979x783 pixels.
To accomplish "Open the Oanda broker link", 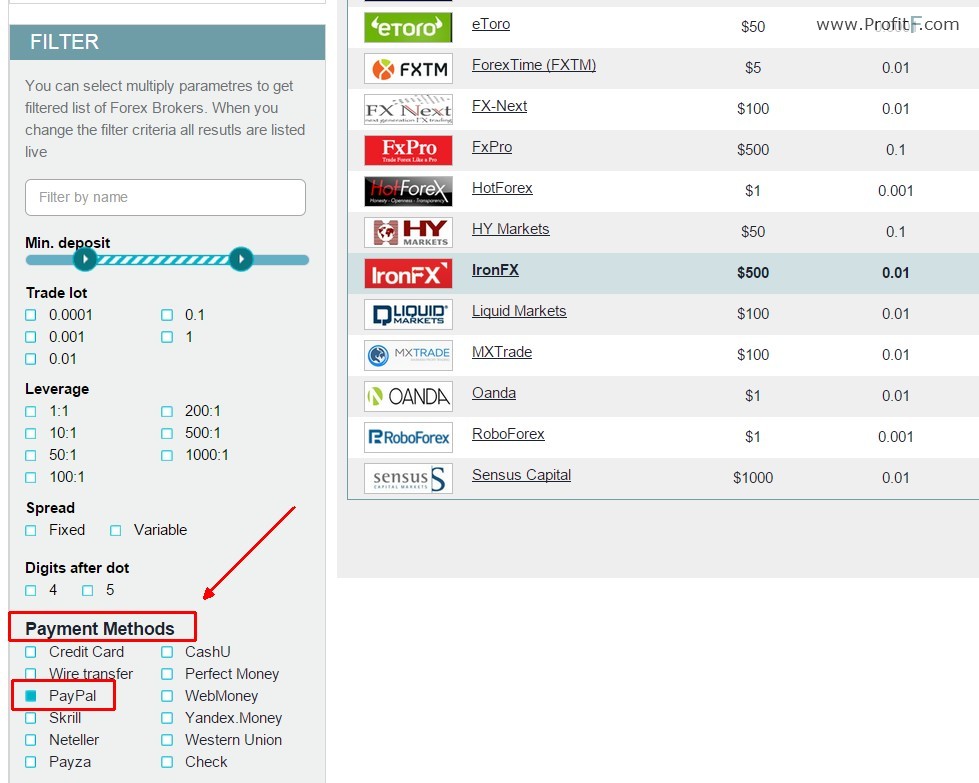I will (x=494, y=393).
